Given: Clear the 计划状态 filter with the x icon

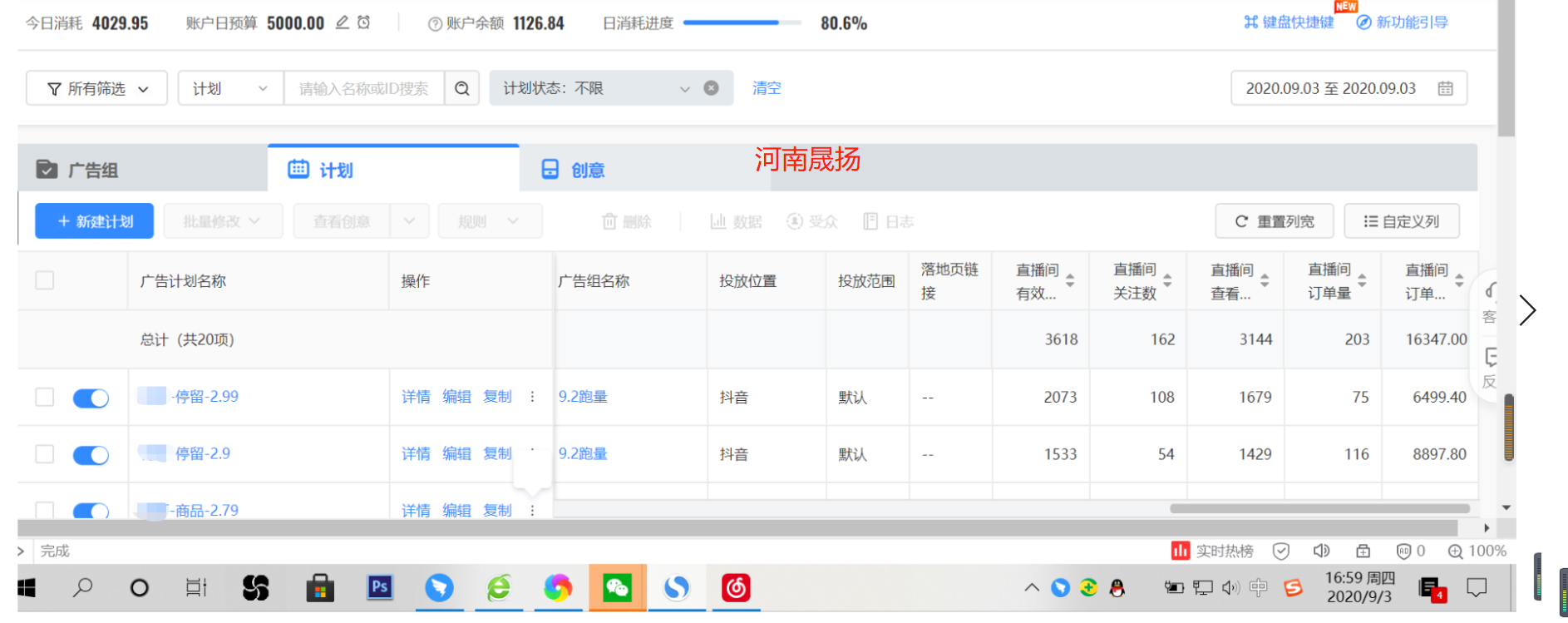Looking at the screenshot, I should pos(711,88).
